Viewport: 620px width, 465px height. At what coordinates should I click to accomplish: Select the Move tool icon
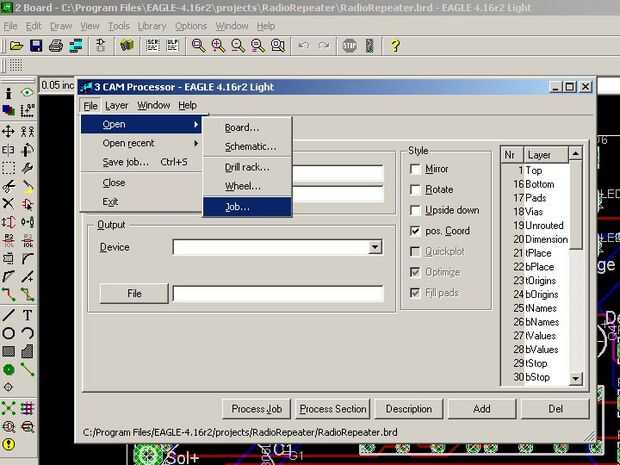coord(8,131)
